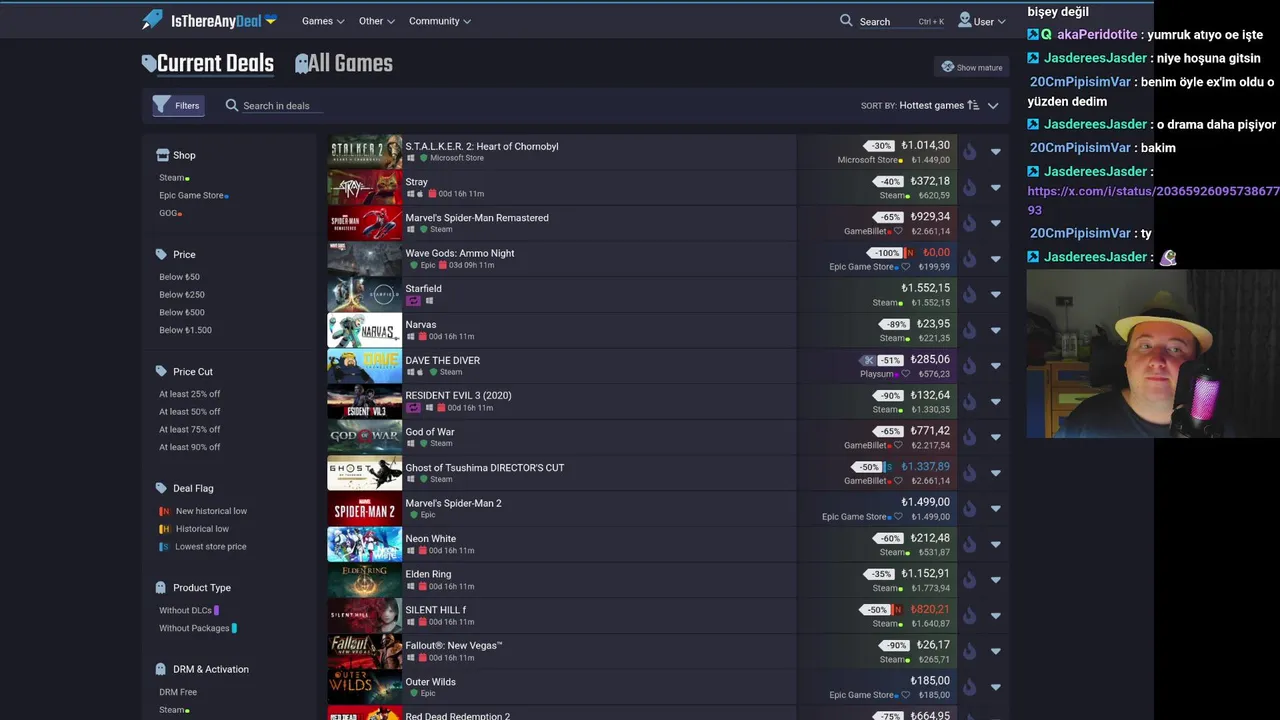Click the User profile icon
Viewport: 1280px width, 720px height.
pos(964,20)
